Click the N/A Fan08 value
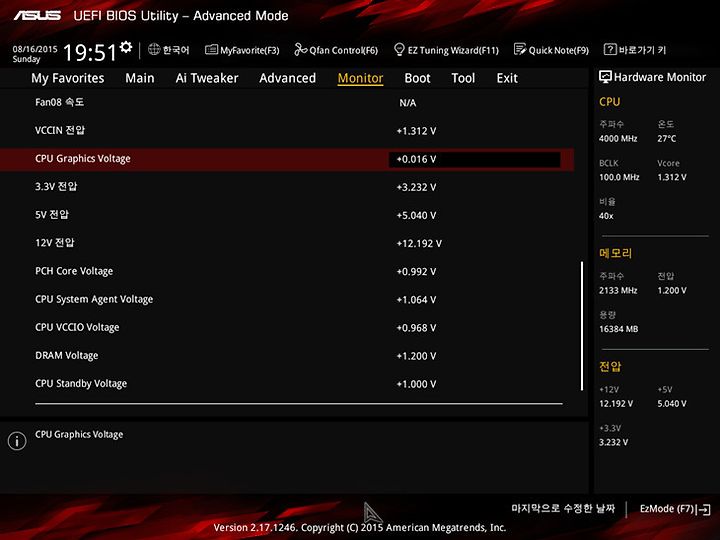This screenshot has width=720, height=540. tap(408, 103)
